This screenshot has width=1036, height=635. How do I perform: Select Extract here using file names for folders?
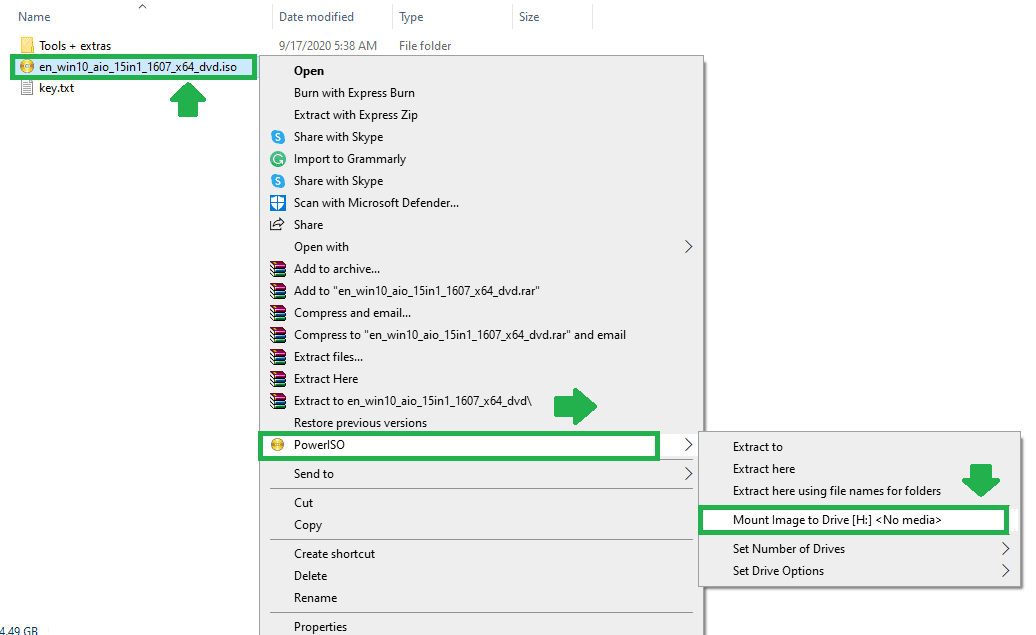tap(836, 491)
